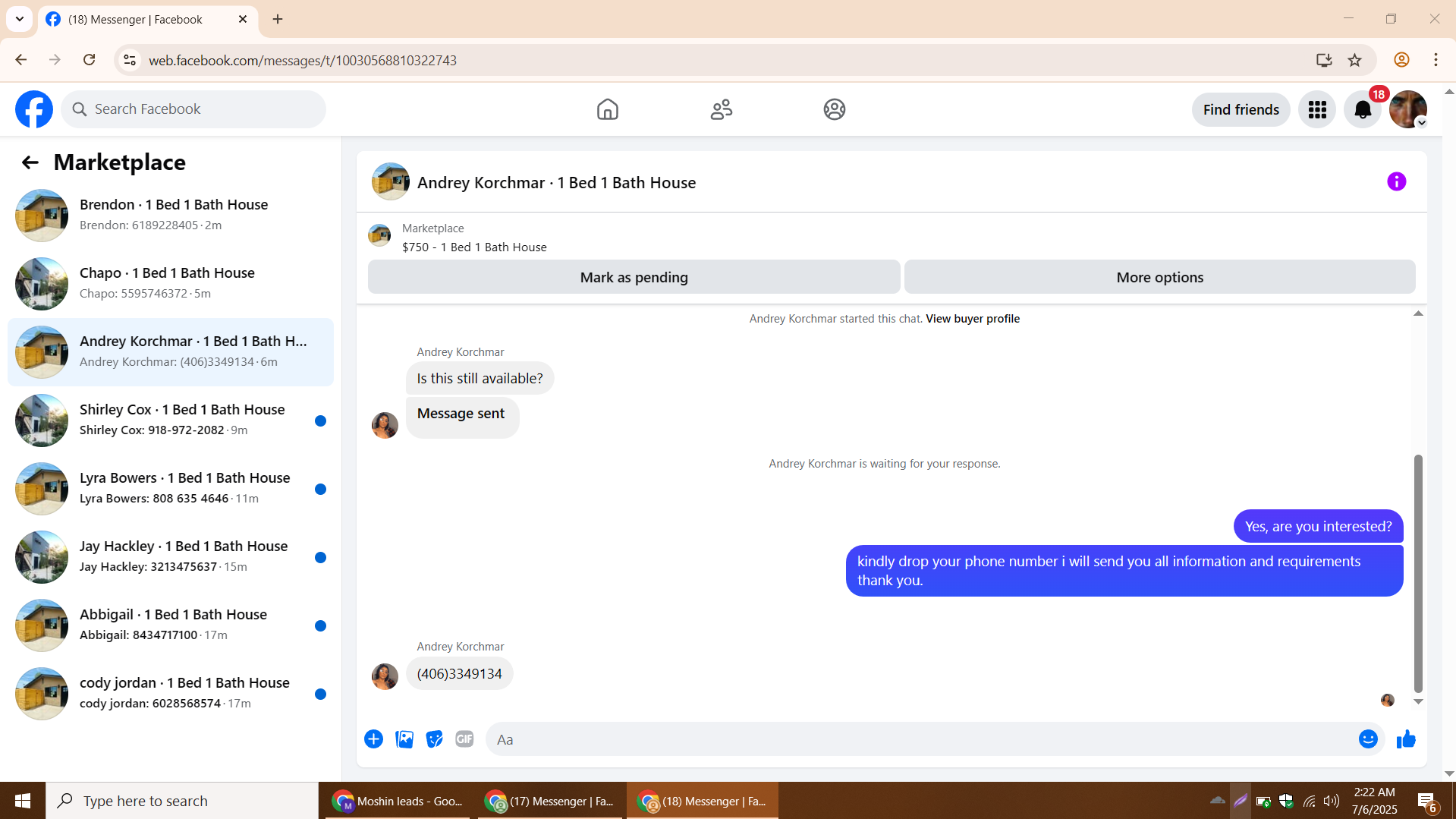Attach a photo using the image icon

coord(404,739)
